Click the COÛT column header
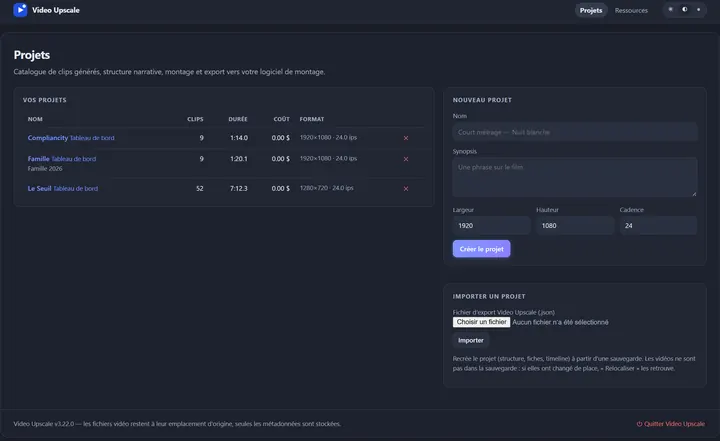 click(x=281, y=119)
